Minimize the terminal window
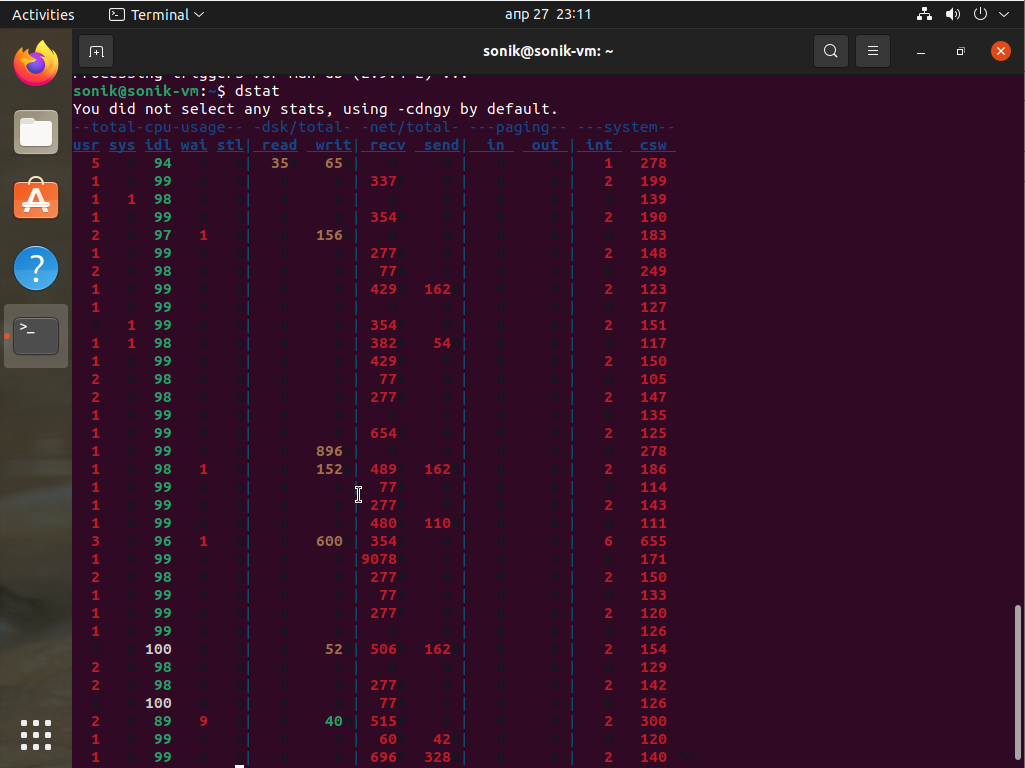Image resolution: width=1025 pixels, height=768 pixels. tap(921, 51)
